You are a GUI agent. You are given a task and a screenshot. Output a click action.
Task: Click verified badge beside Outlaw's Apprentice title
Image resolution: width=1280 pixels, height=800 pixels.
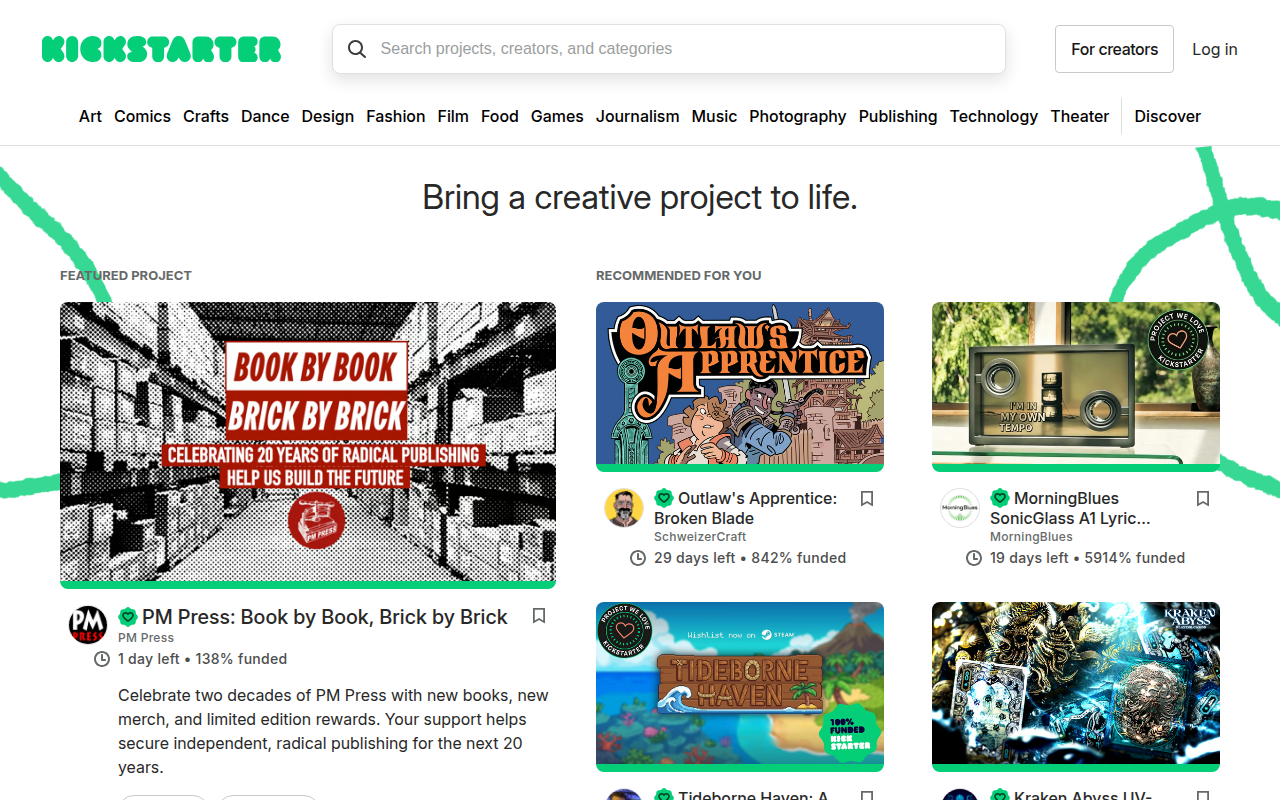coord(664,498)
